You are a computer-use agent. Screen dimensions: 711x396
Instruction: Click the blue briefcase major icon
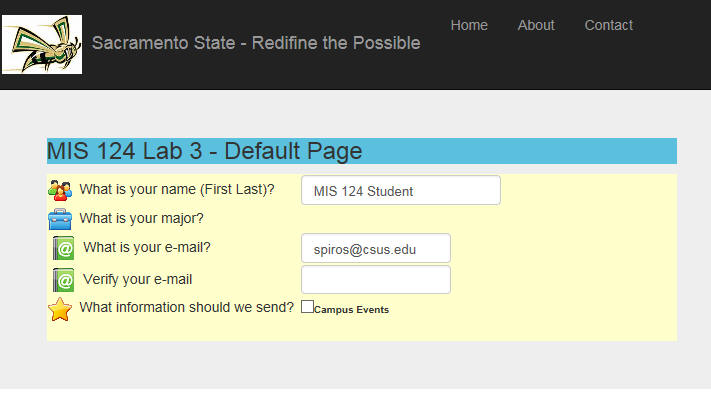[60, 219]
